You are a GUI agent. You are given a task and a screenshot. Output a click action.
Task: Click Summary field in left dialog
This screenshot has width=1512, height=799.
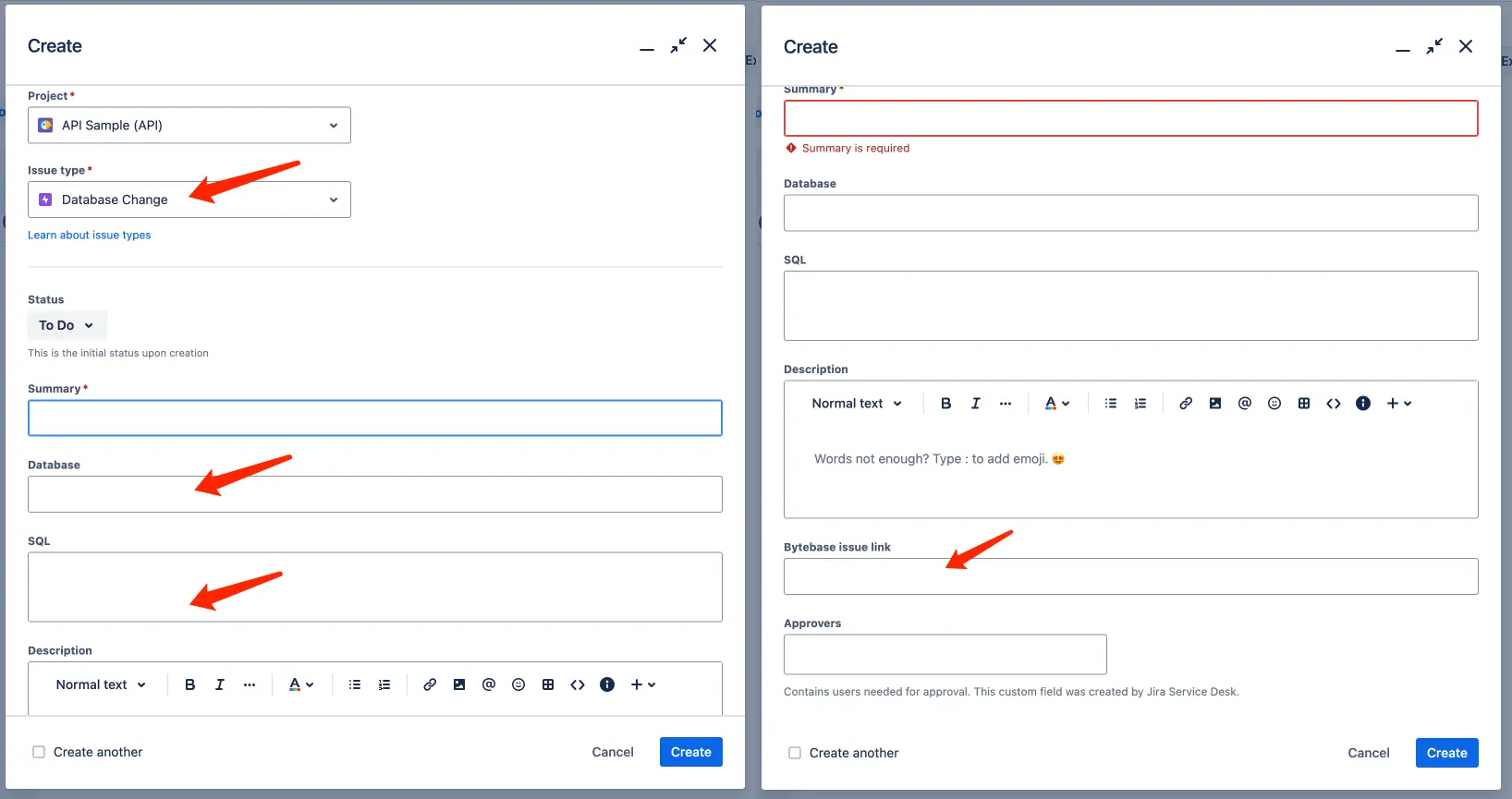pos(375,418)
